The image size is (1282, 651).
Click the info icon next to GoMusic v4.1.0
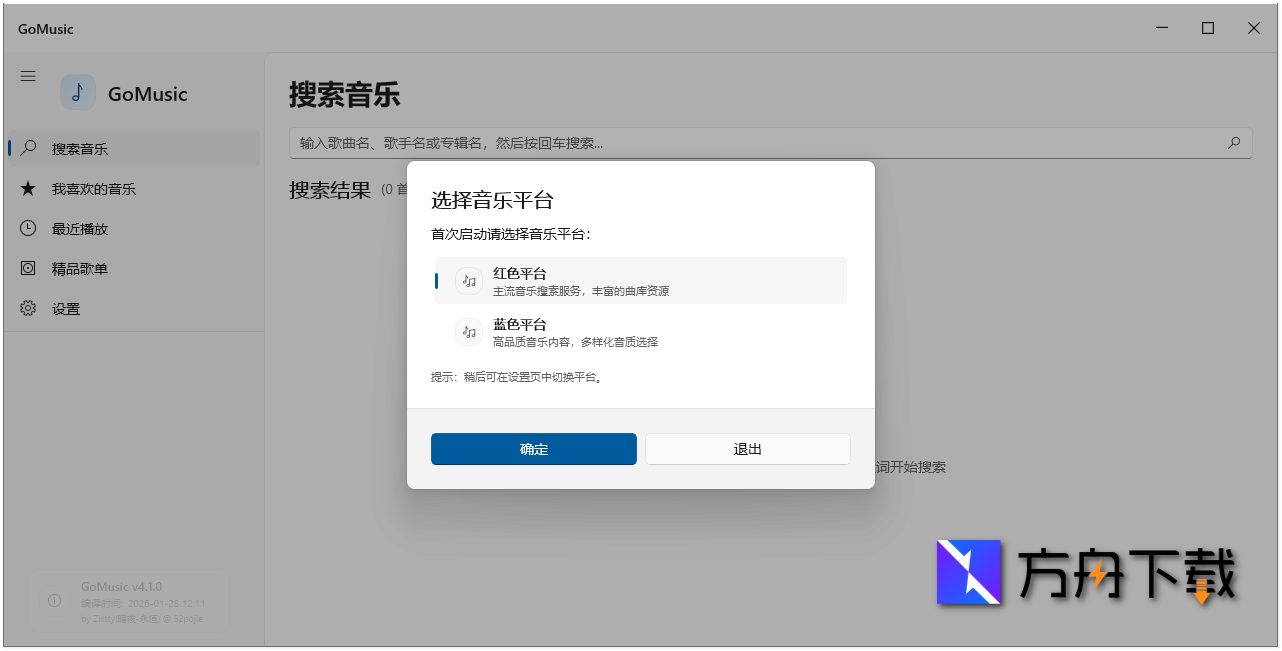(53, 601)
